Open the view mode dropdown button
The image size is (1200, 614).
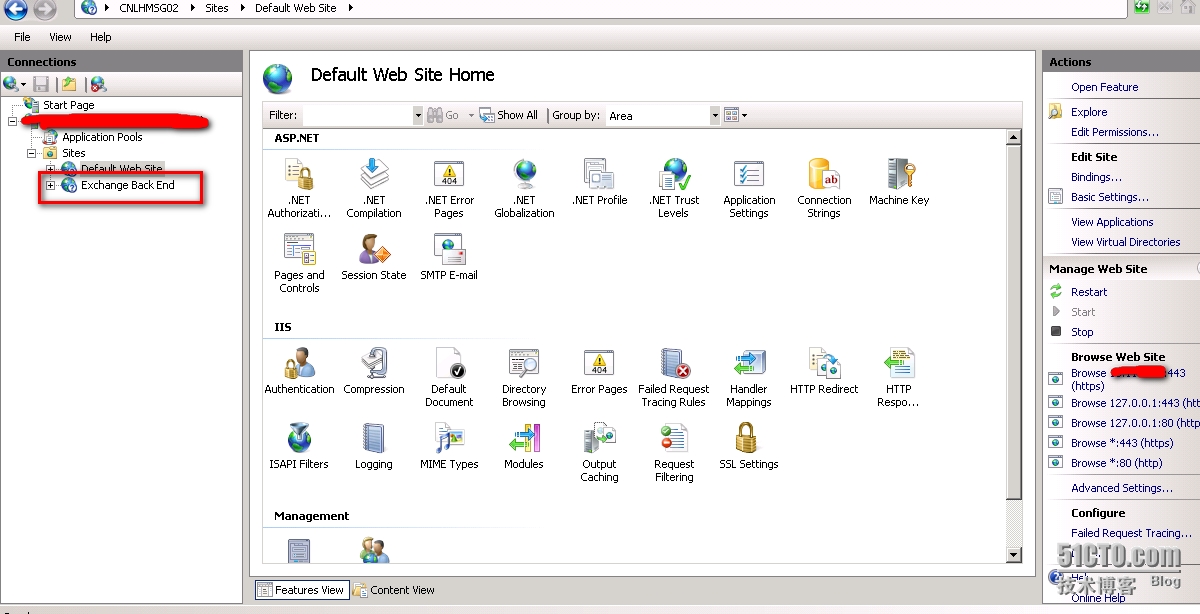pyautogui.click(x=735, y=116)
